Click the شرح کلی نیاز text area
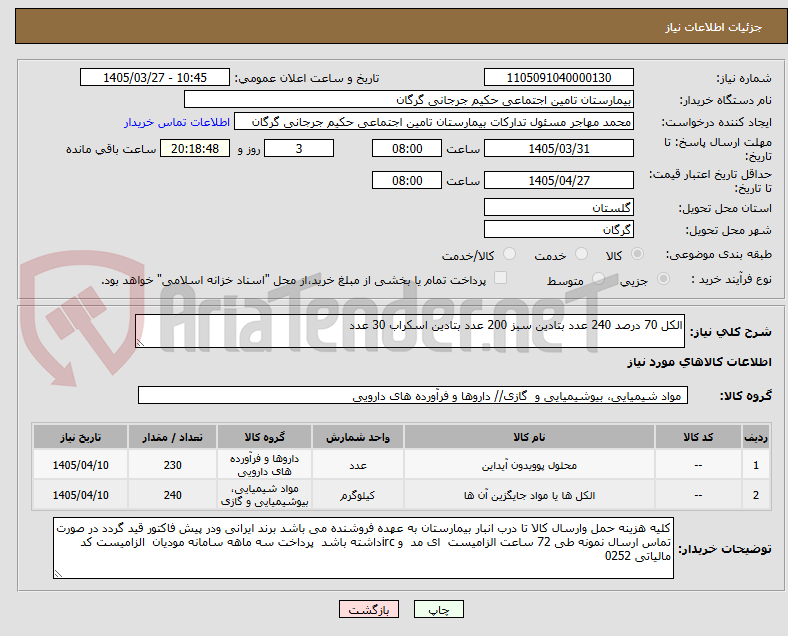The width and height of the screenshot is (788, 636). (x=410, y=331)
